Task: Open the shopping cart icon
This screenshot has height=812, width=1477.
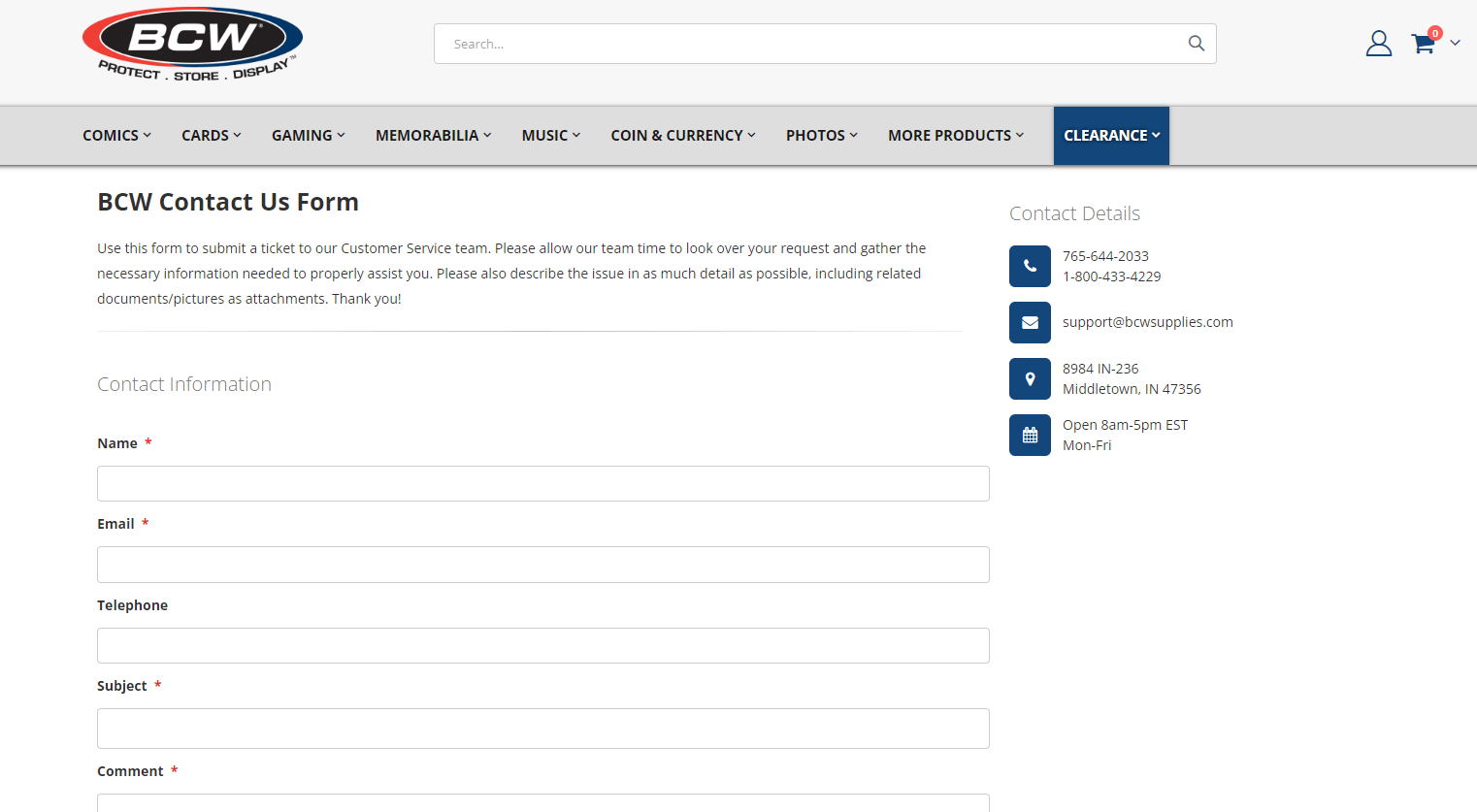Action: (x=1424, y=44)
